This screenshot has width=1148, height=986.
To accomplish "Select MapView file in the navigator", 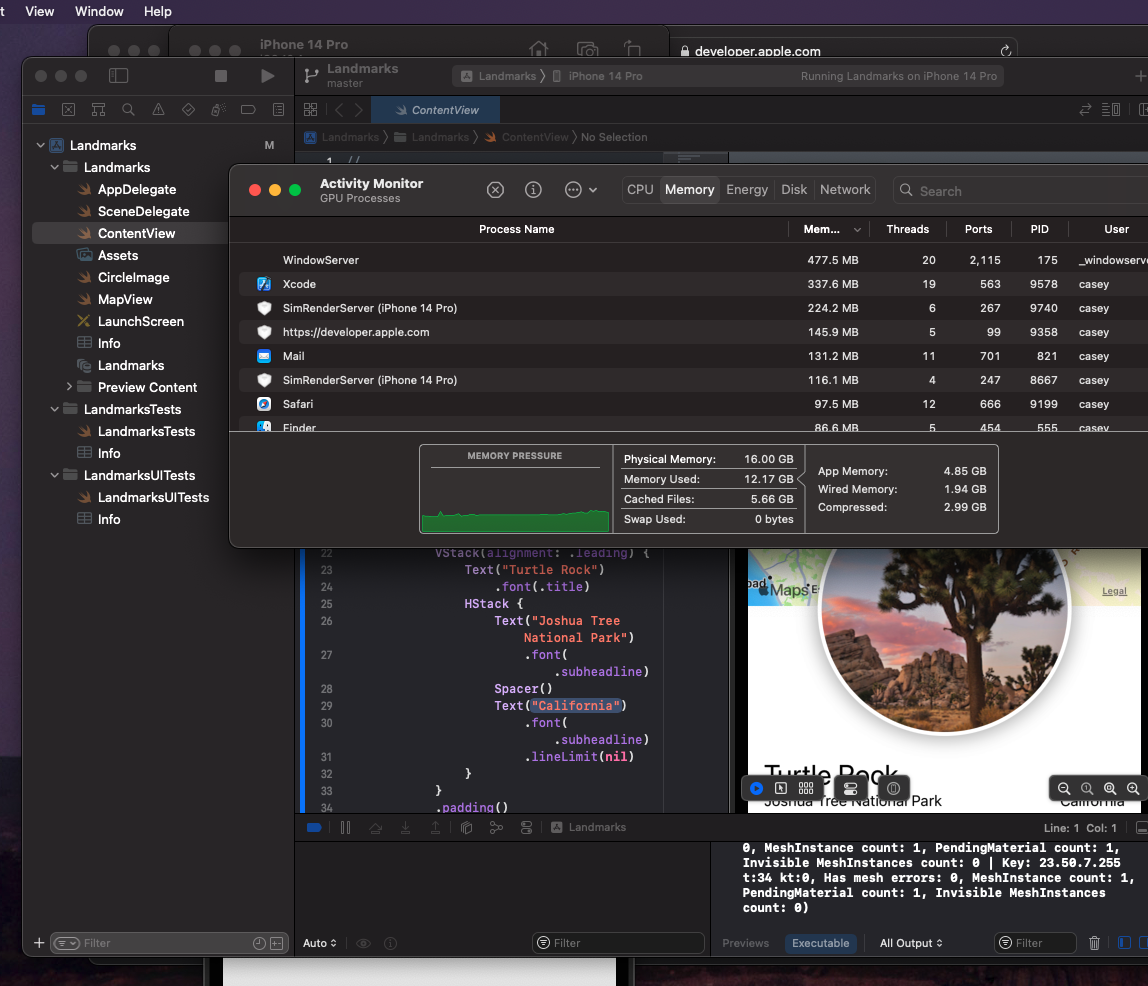I will (x=125, y=299).
